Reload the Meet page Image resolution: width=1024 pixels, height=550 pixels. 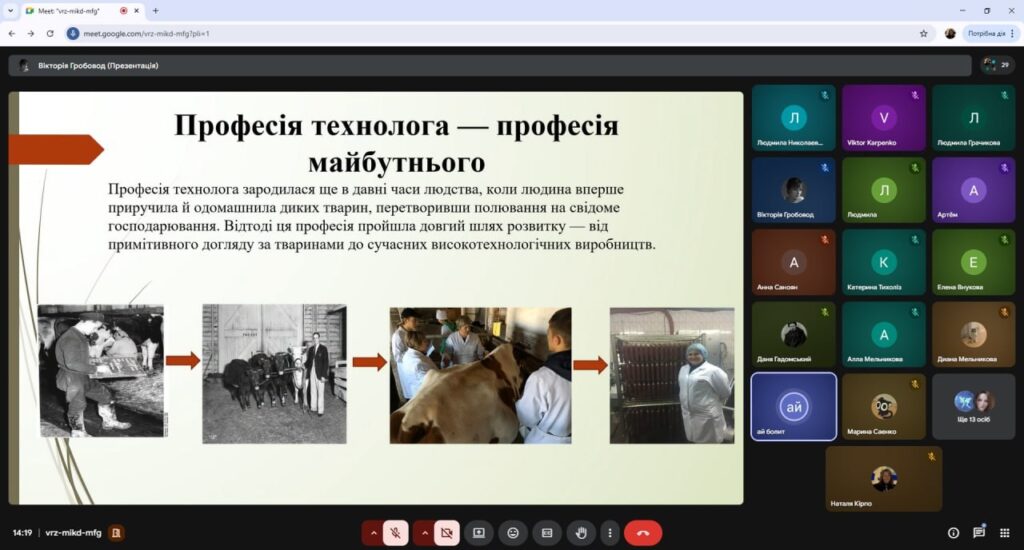point(50,33)
